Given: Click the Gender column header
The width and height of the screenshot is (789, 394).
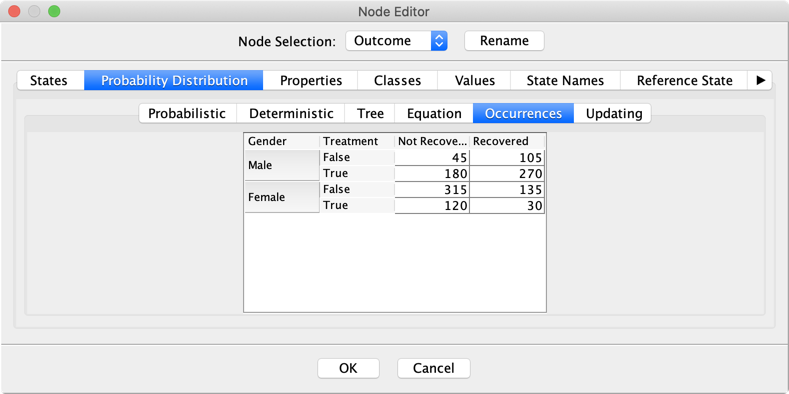Looking at the screenshot, I should point(282,141).
